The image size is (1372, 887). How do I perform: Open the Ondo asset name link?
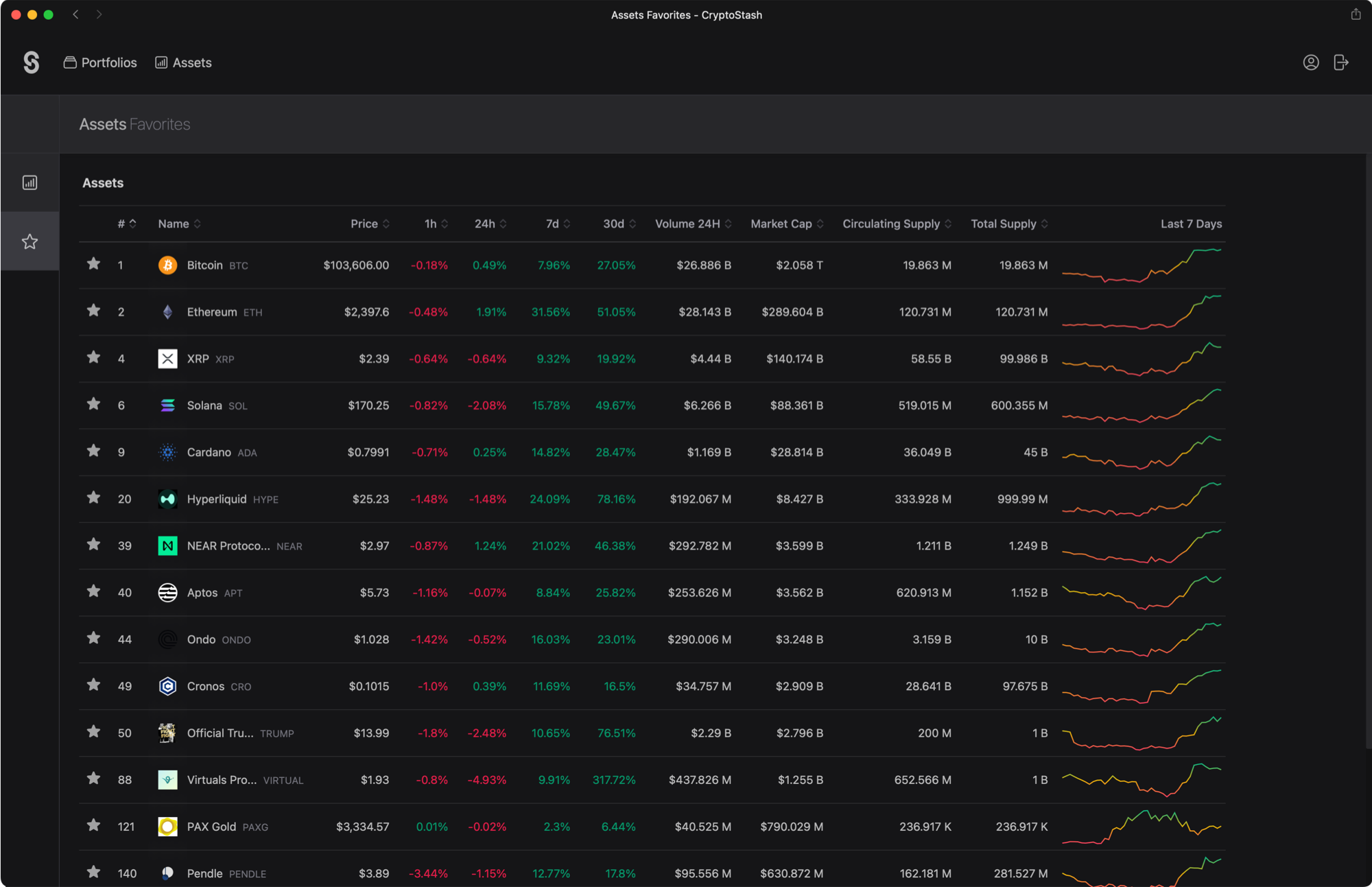click(x=201, y=639)
